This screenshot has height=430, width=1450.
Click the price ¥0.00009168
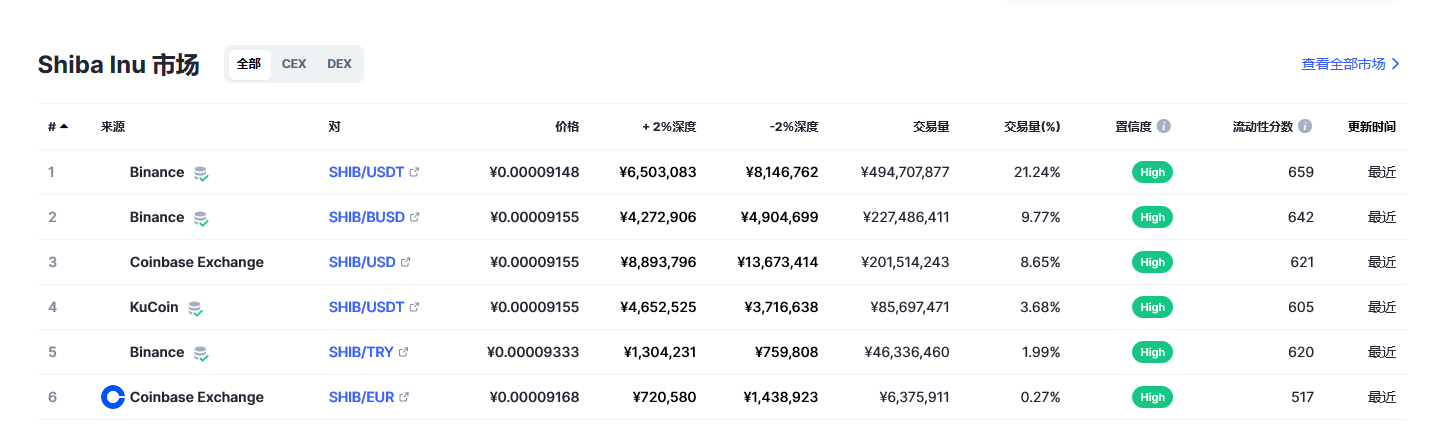click(534, 397)
